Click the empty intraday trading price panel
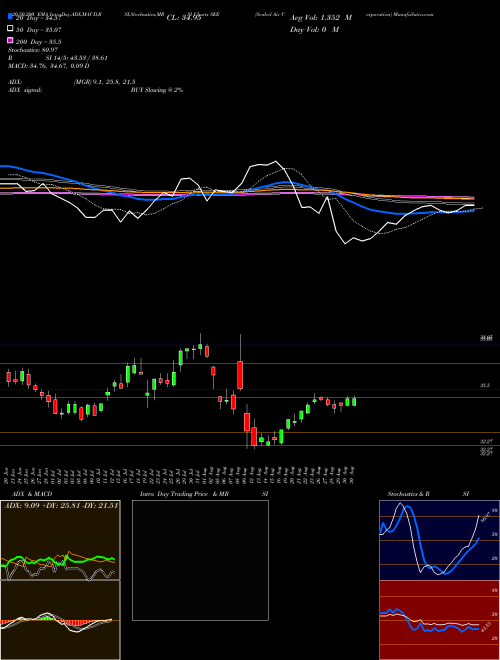Screen dimensions: 500x660 (x=200, y=560)
